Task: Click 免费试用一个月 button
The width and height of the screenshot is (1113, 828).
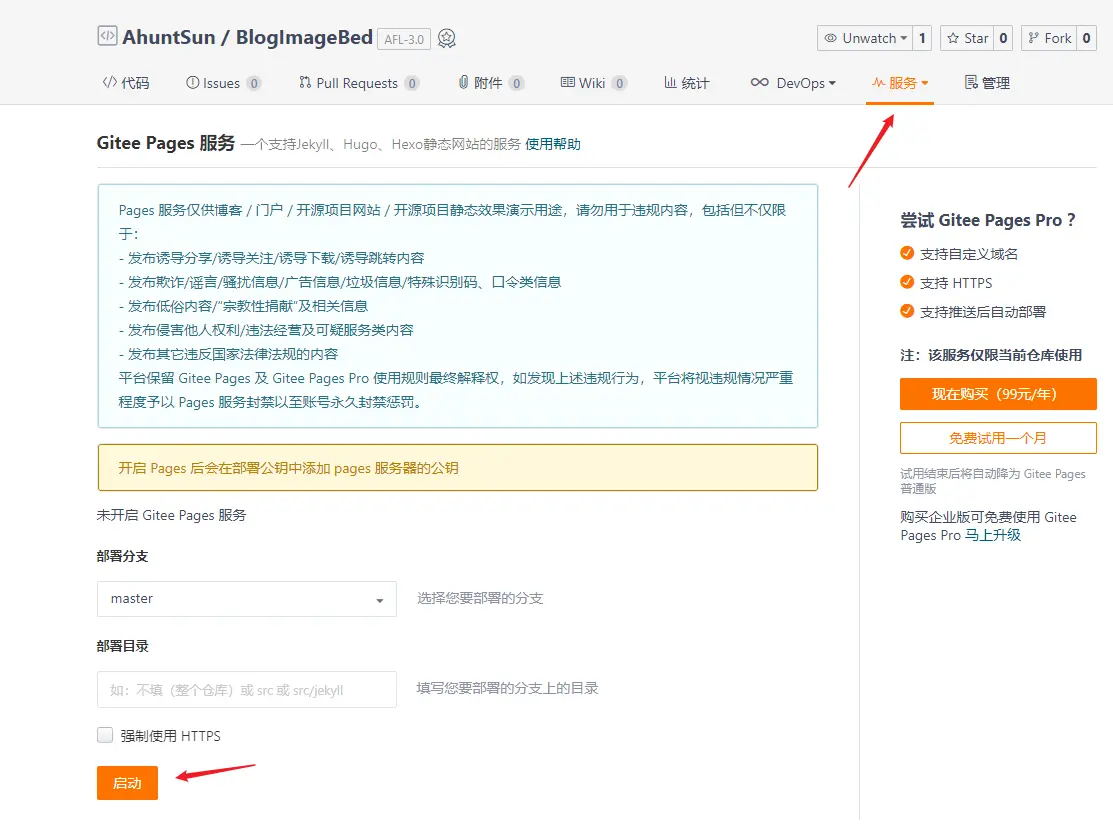Action: (x=998, y=438)
